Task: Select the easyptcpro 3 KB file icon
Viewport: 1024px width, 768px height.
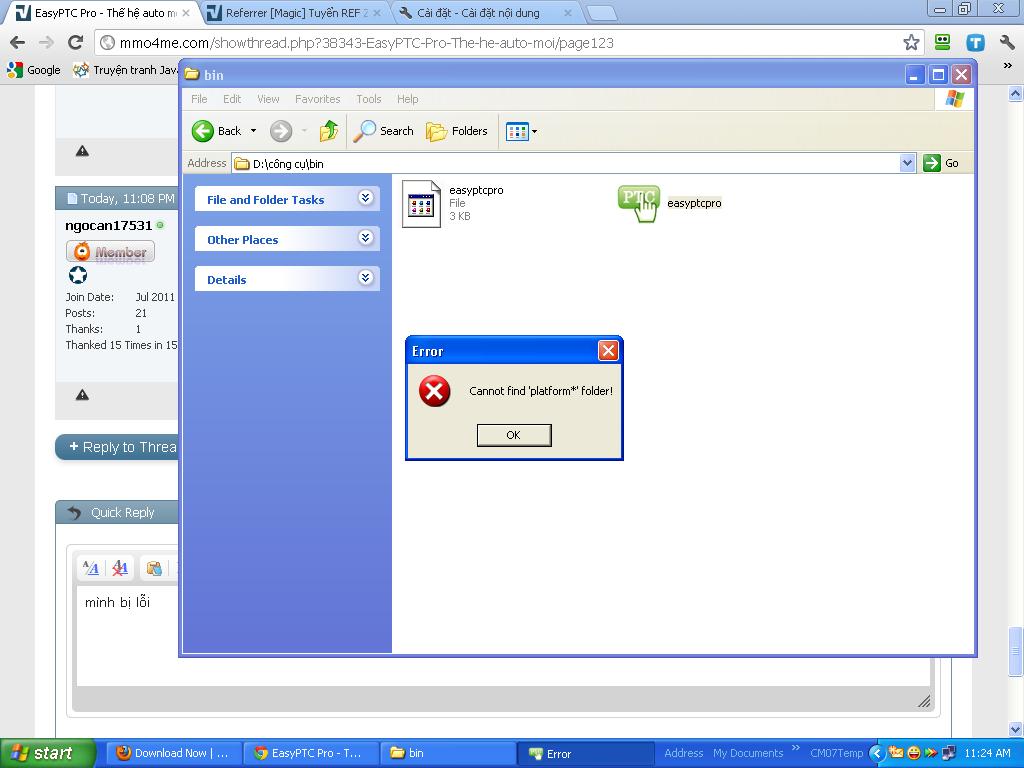Action: click(421, 203)
